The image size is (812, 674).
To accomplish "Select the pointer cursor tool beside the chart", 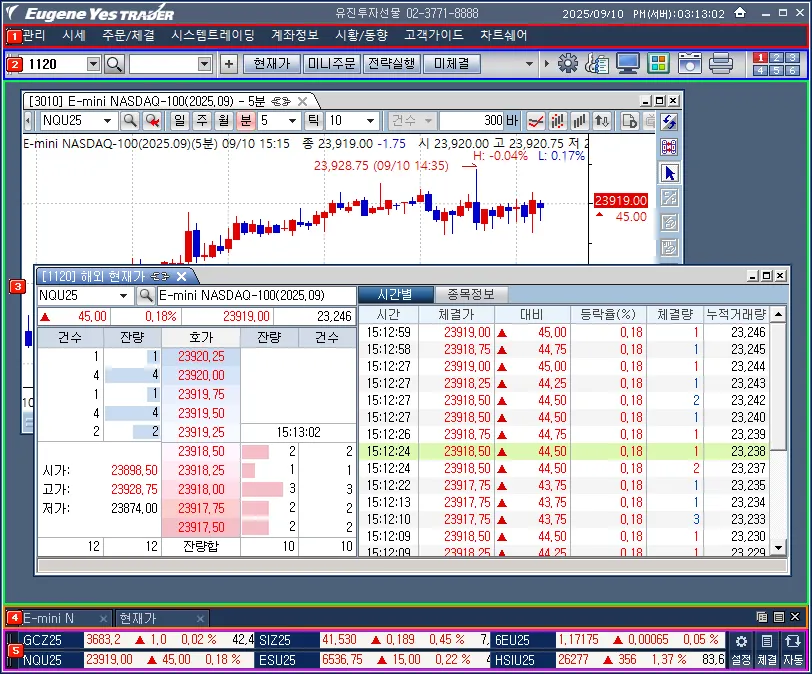I will 669,173.
